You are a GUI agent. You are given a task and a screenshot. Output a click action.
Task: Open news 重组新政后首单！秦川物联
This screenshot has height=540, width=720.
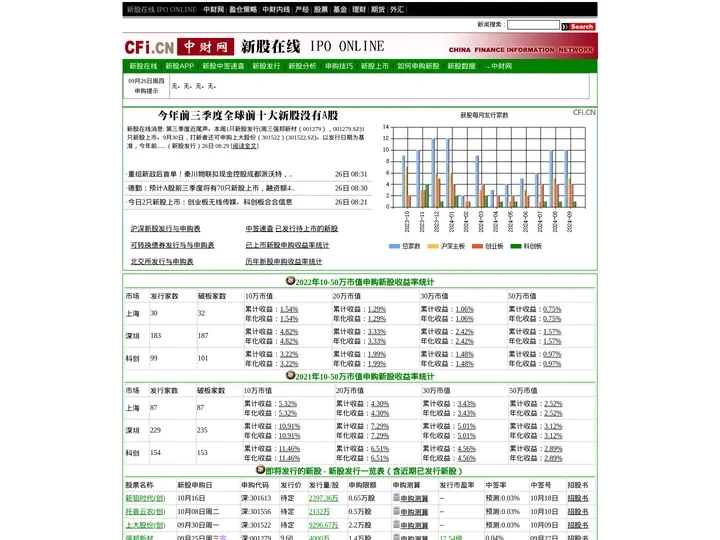coord(210,174)
